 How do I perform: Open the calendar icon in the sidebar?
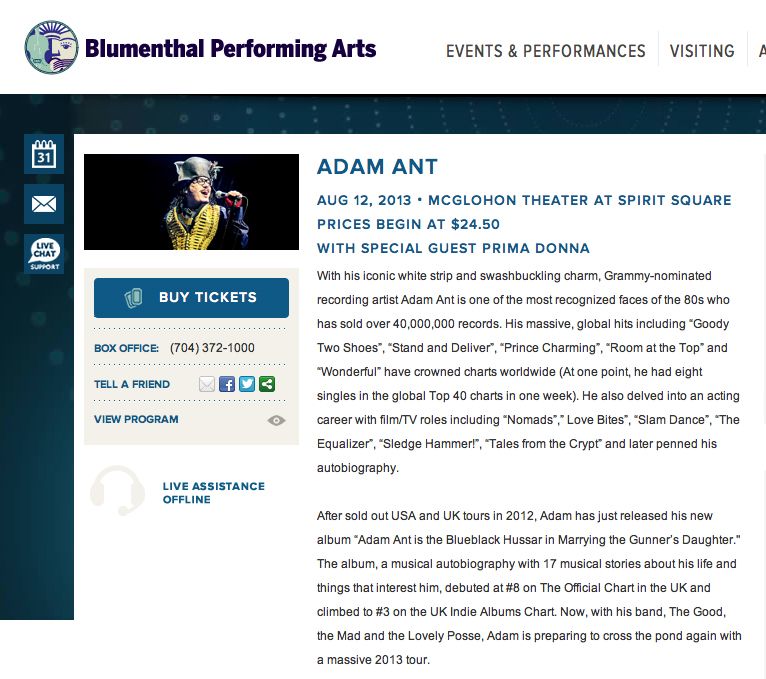pyautogui.click(x=44, y=154)
